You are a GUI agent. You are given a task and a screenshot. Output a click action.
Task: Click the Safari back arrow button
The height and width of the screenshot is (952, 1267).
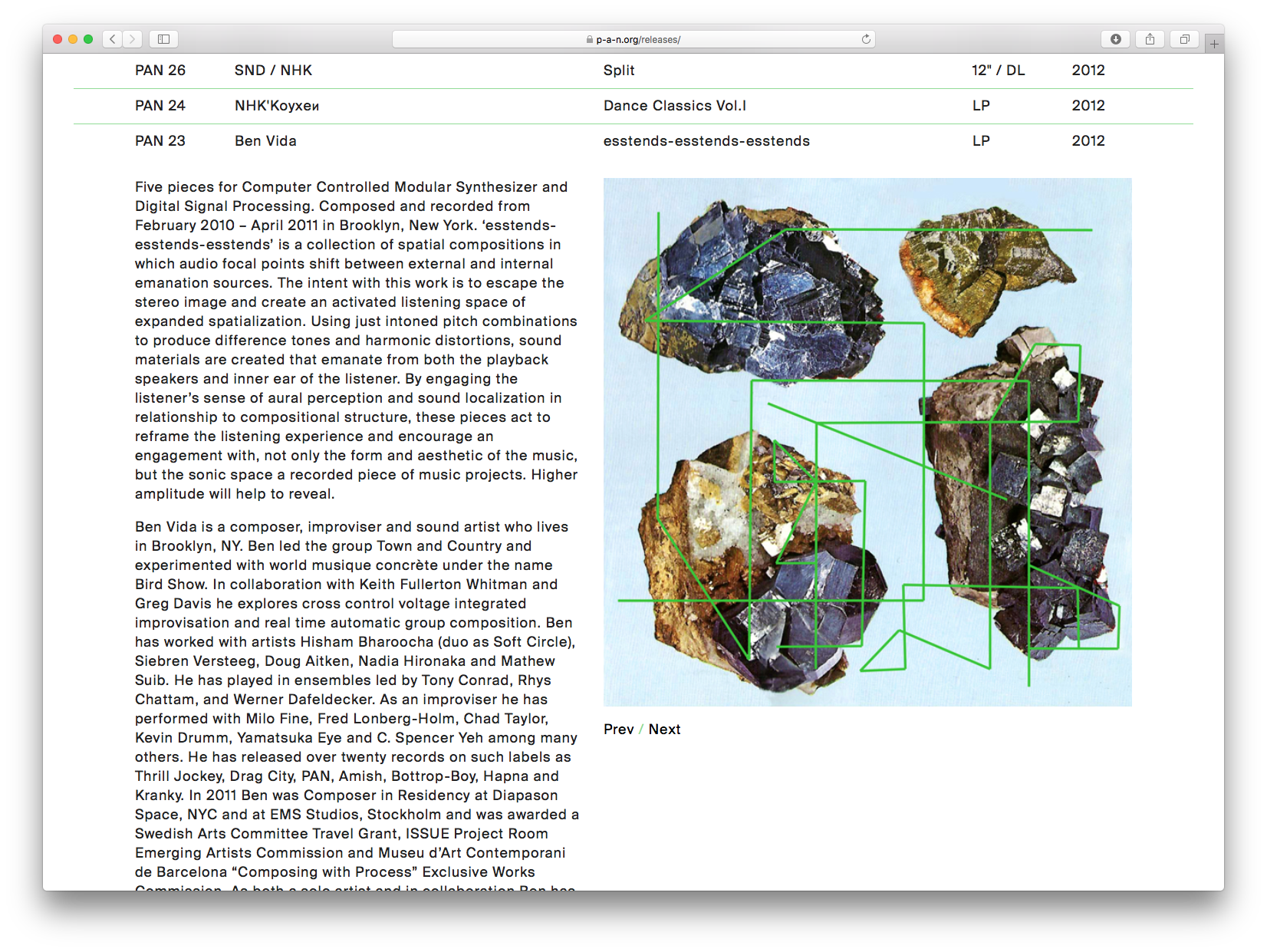click(113, 39)
